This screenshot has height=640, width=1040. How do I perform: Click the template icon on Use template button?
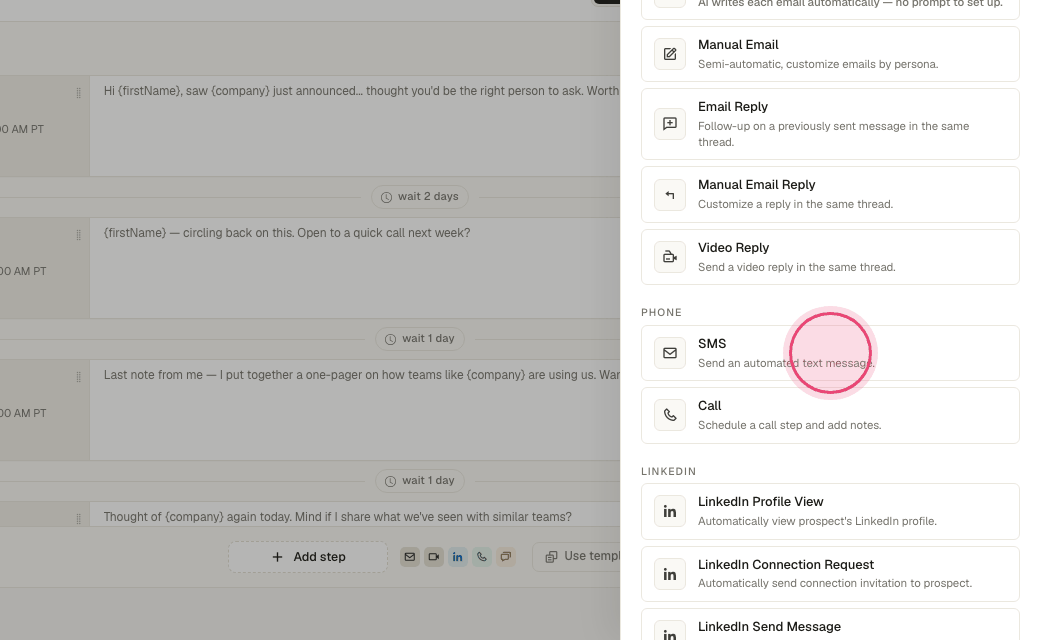[x=551, y=557]
